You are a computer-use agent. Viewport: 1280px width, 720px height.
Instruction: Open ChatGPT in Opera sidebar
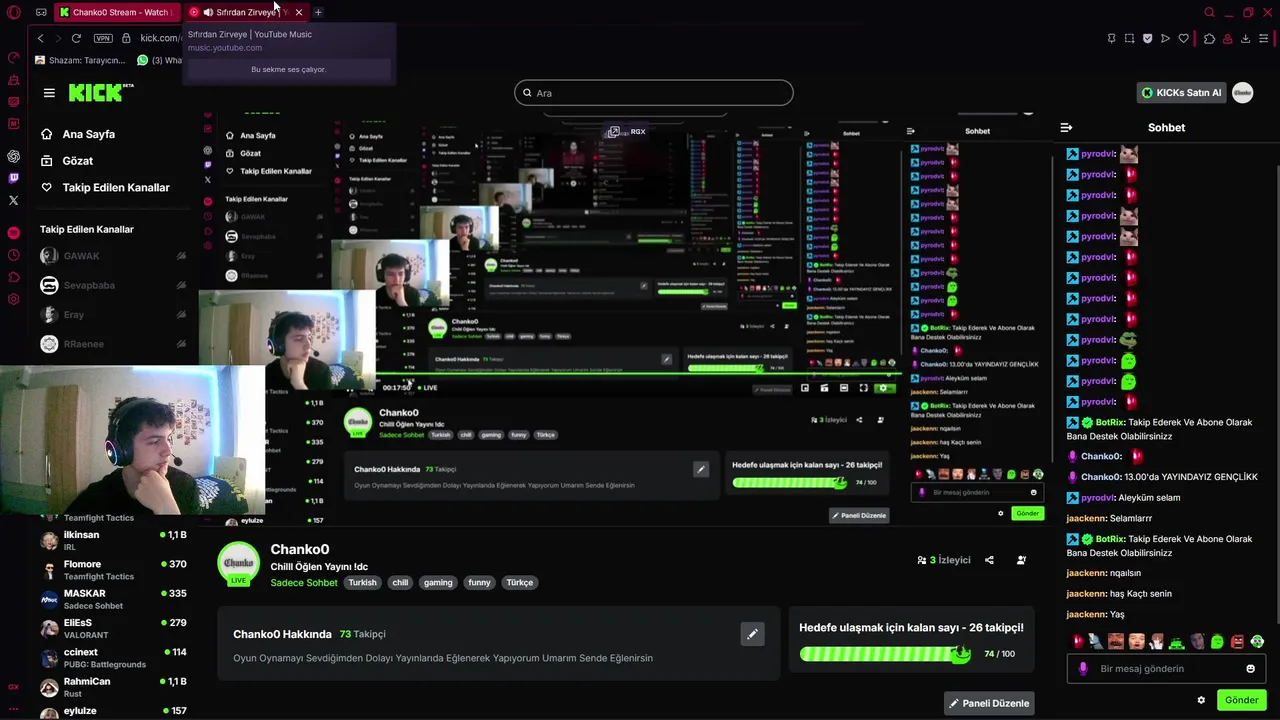pos(13,156)
